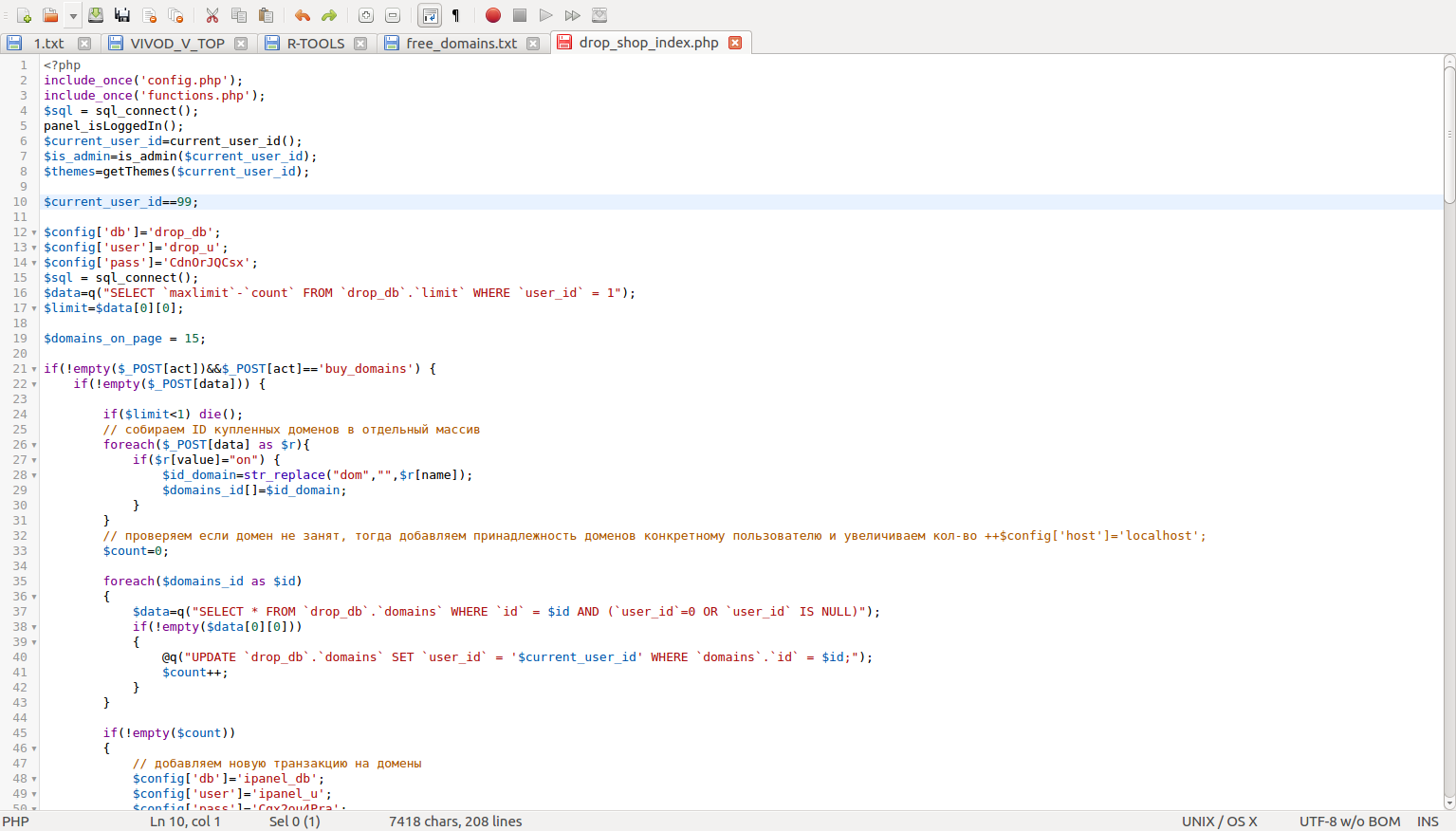Collapse fold marker on line 27
Viewport: 1456px width, 831px height.
coord(34,460)
